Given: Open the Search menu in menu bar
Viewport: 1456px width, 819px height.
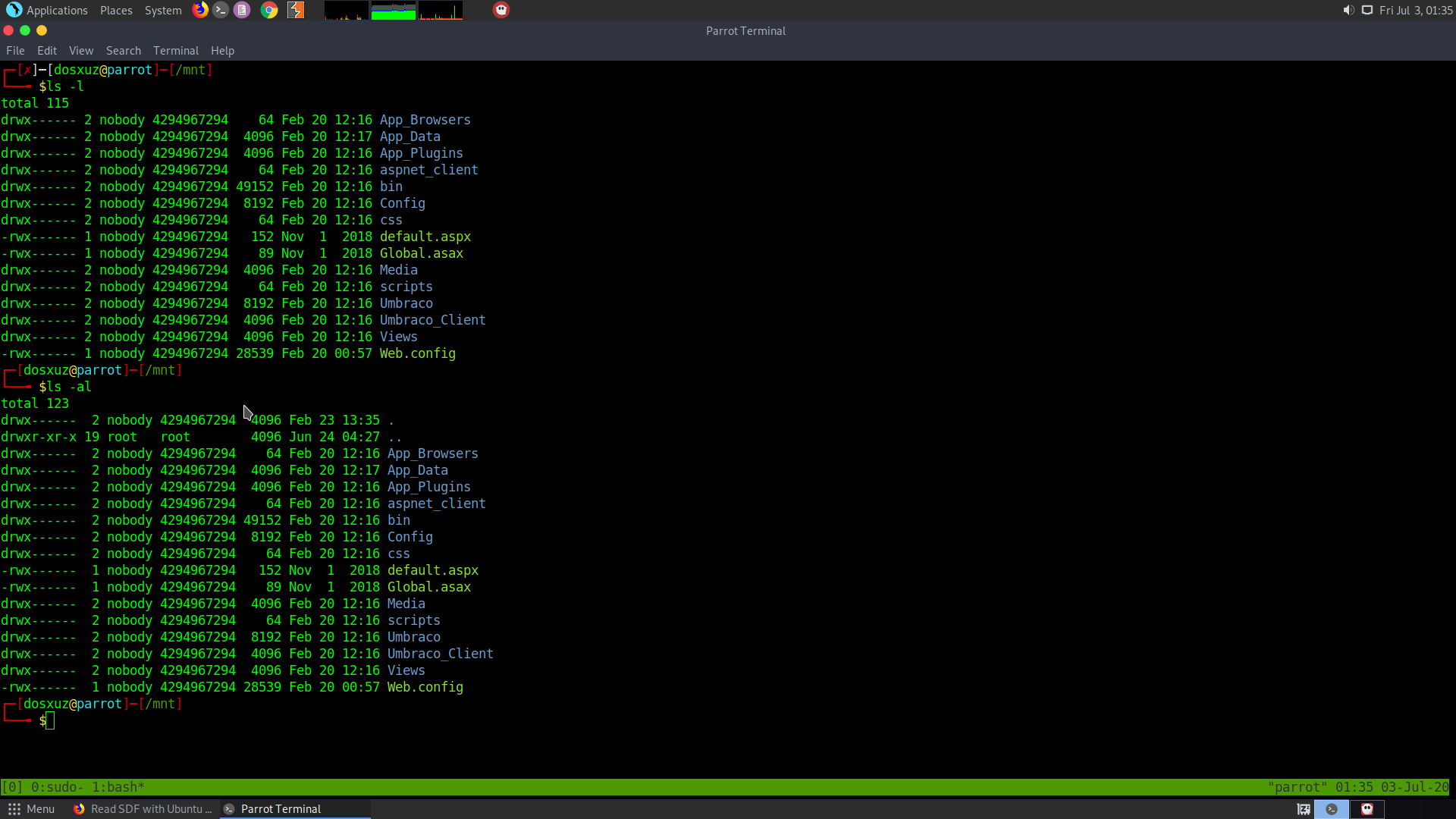Looking at the screenshot, I should tap(123, 51).
